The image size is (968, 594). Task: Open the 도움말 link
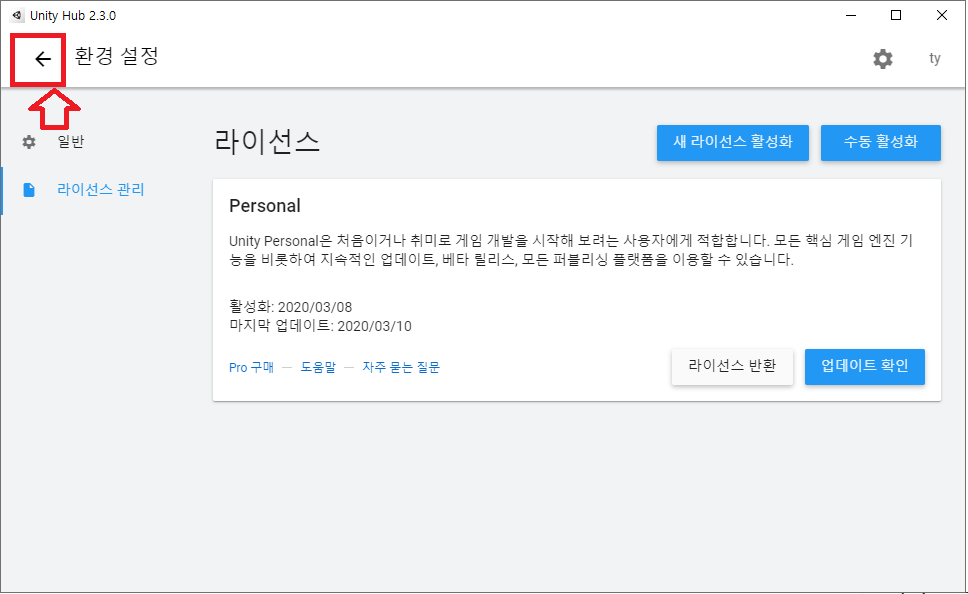(318, 367)
